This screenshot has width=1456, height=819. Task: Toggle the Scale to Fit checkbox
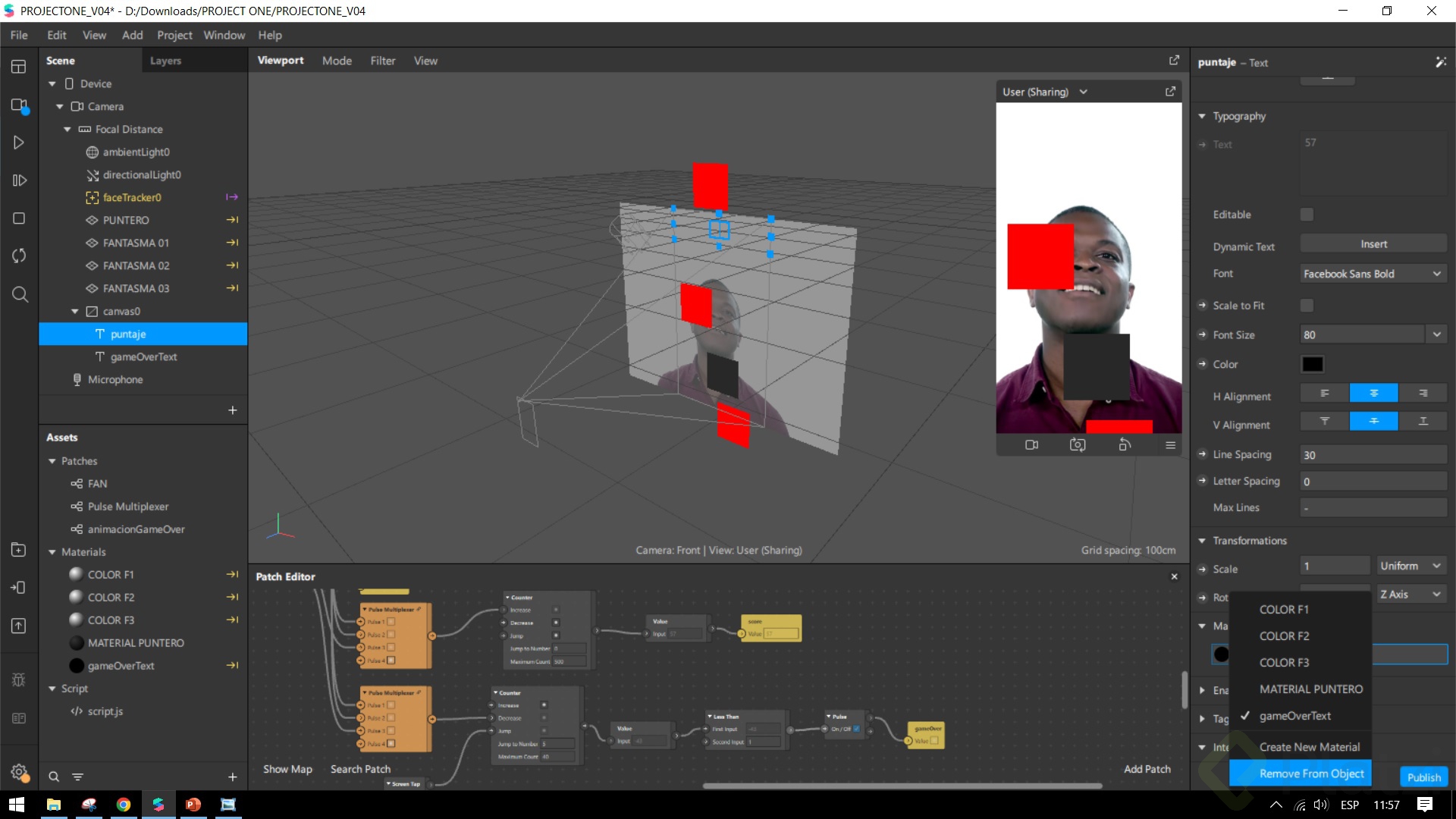[x=1307, y=306]
